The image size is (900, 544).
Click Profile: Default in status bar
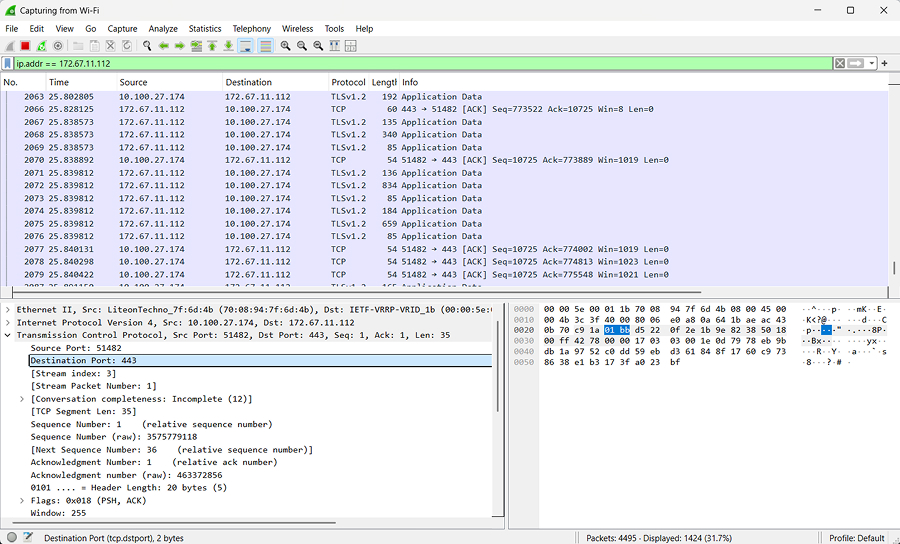tap(856, 538)
